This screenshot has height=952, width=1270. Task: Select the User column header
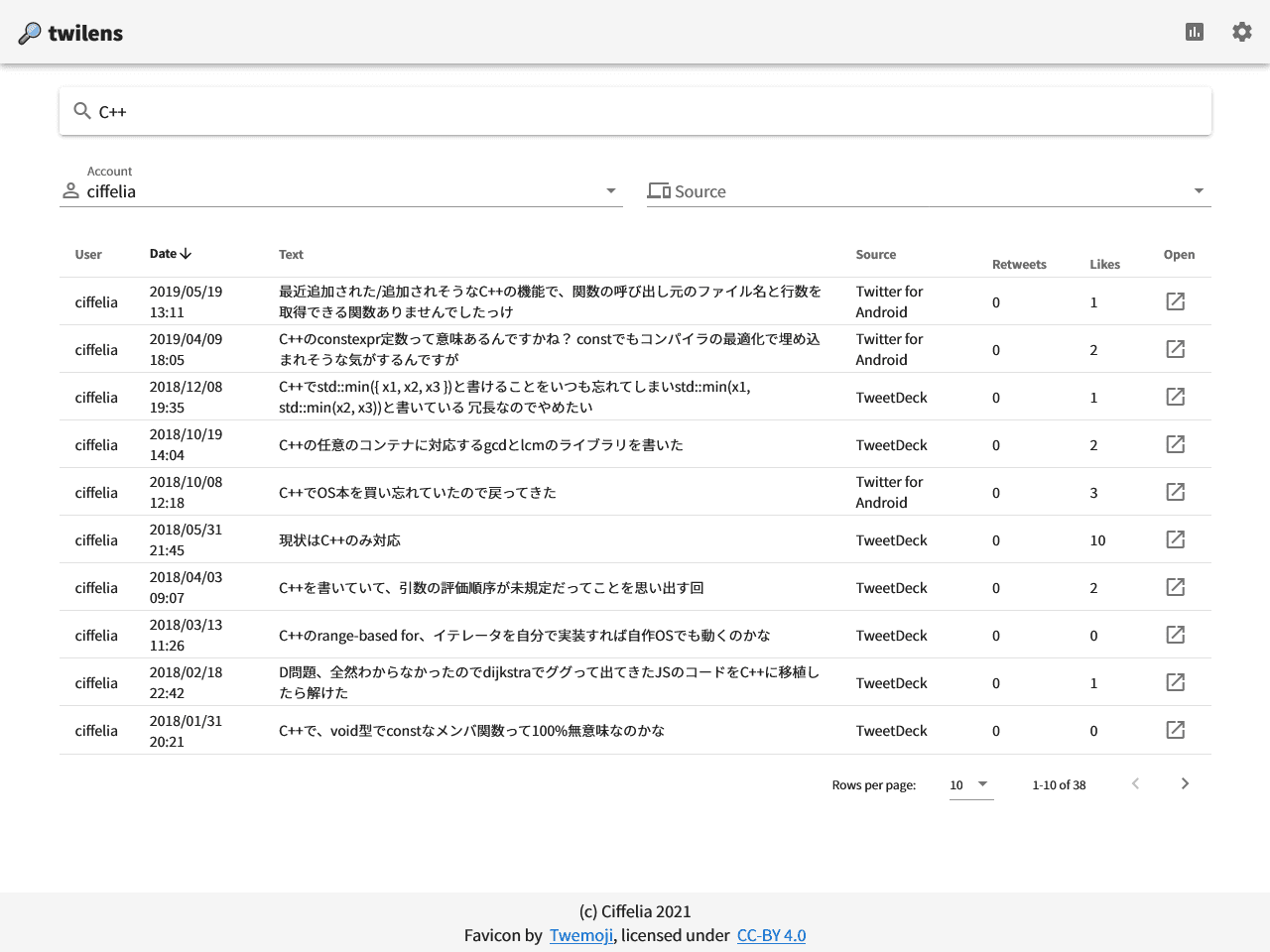pyautogui.click(x=87, y=254)
